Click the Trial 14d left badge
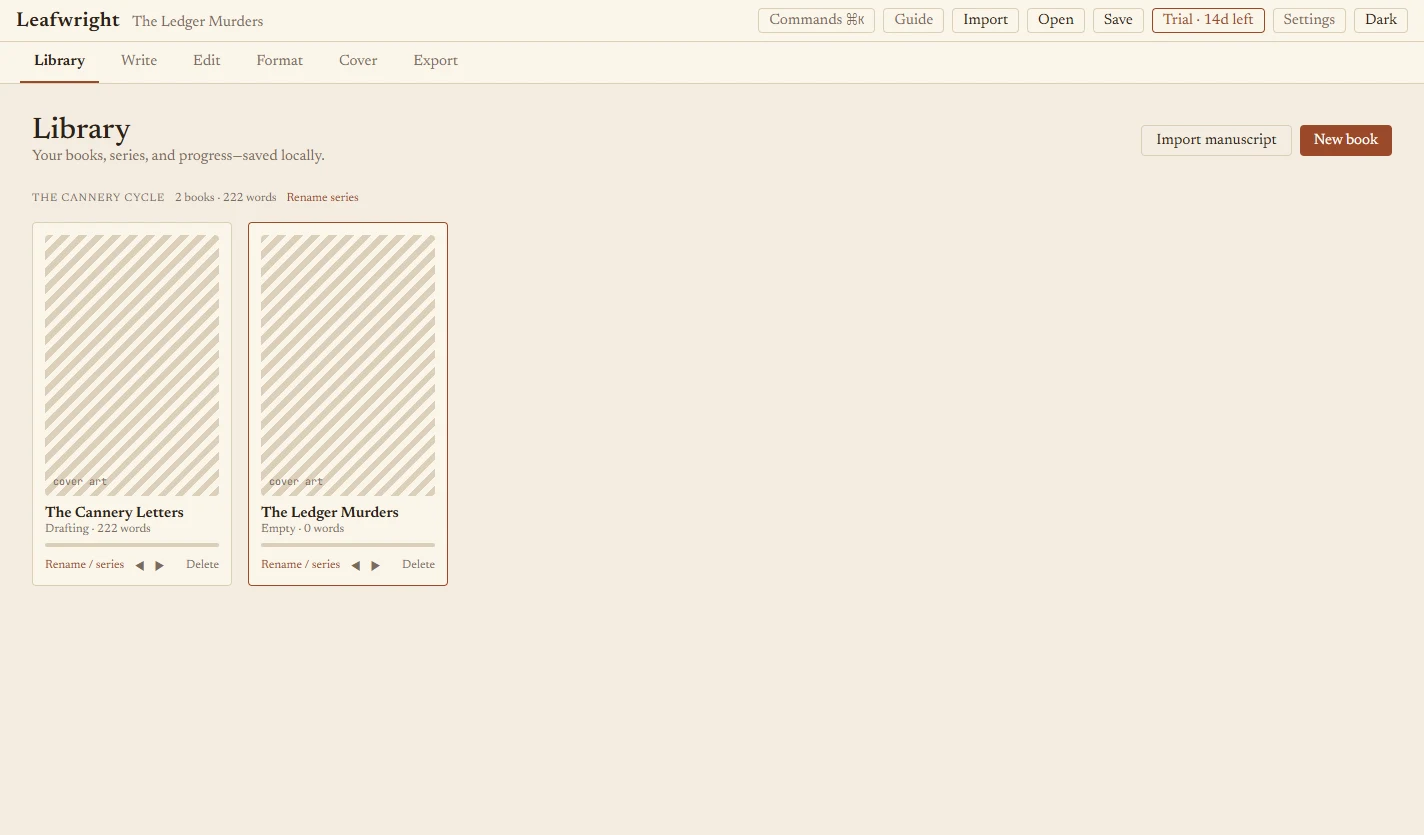The image size is (1424, 835). pos(1208,20)
